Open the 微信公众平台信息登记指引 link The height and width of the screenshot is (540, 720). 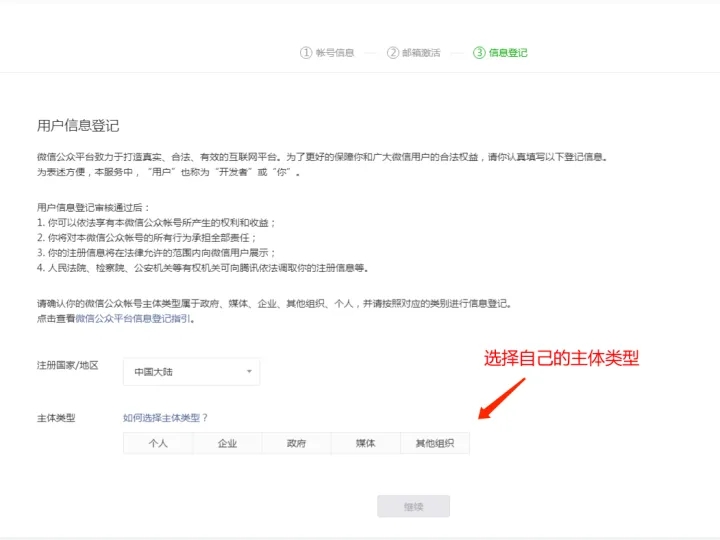[133, 319]
